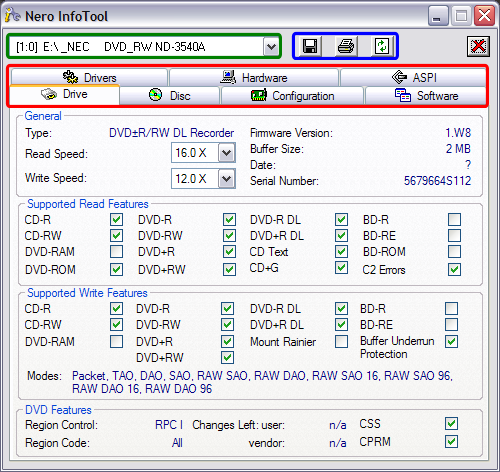
Task: Open the Read Speed dropdown arrow
Action: tap(227, 153)
